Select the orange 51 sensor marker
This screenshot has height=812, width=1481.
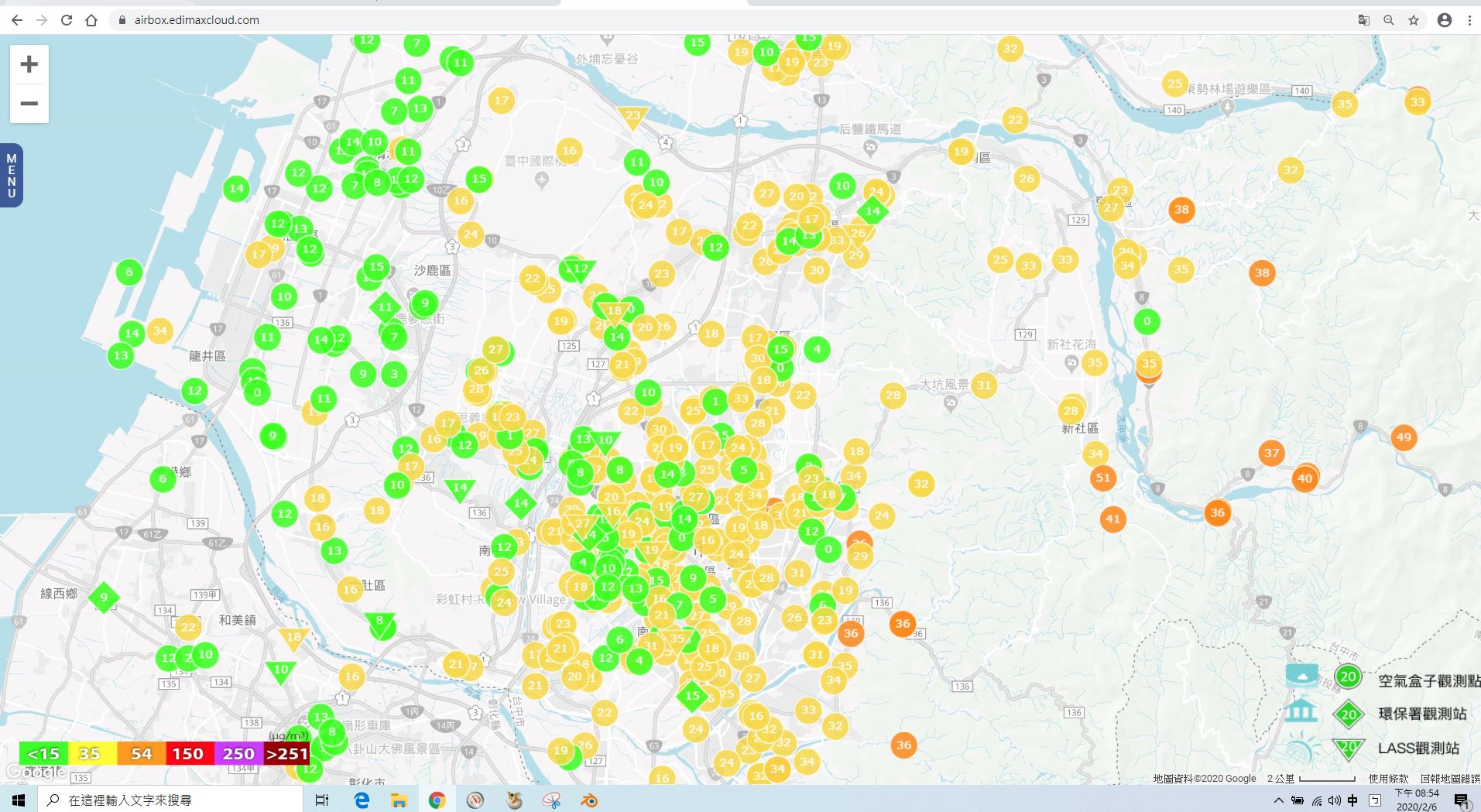(1103, 478)
